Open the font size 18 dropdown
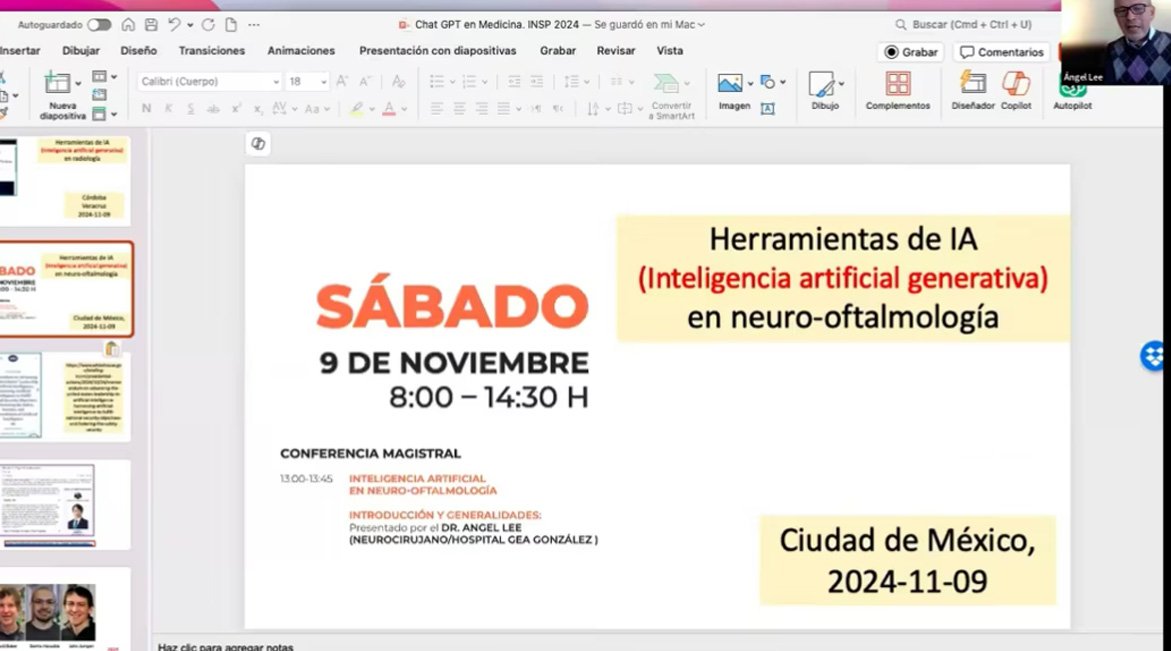 (323, 82)
